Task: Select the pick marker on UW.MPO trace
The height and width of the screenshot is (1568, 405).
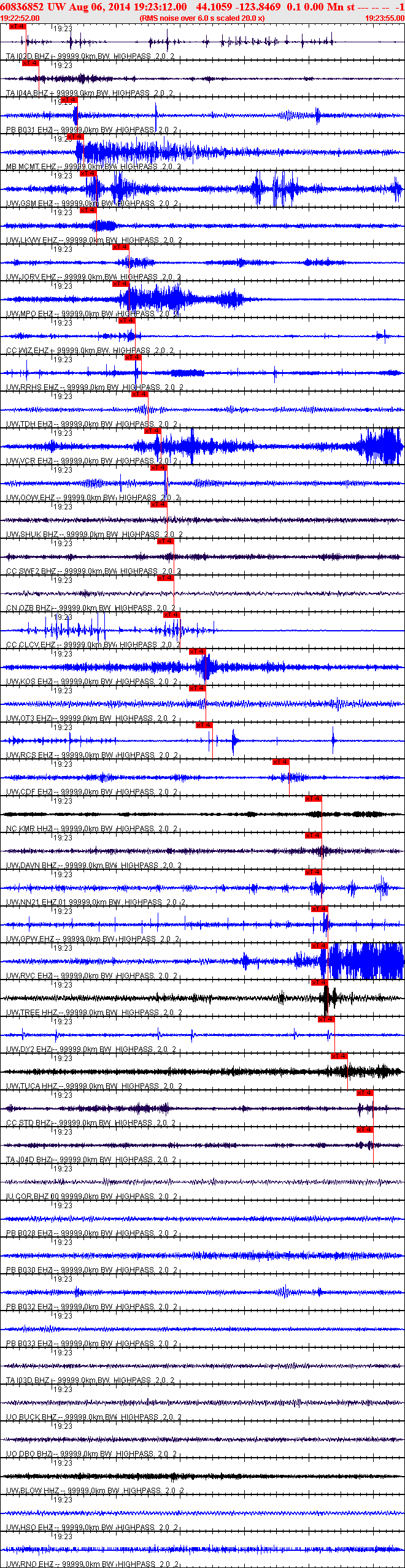Action: pos(121,284)
